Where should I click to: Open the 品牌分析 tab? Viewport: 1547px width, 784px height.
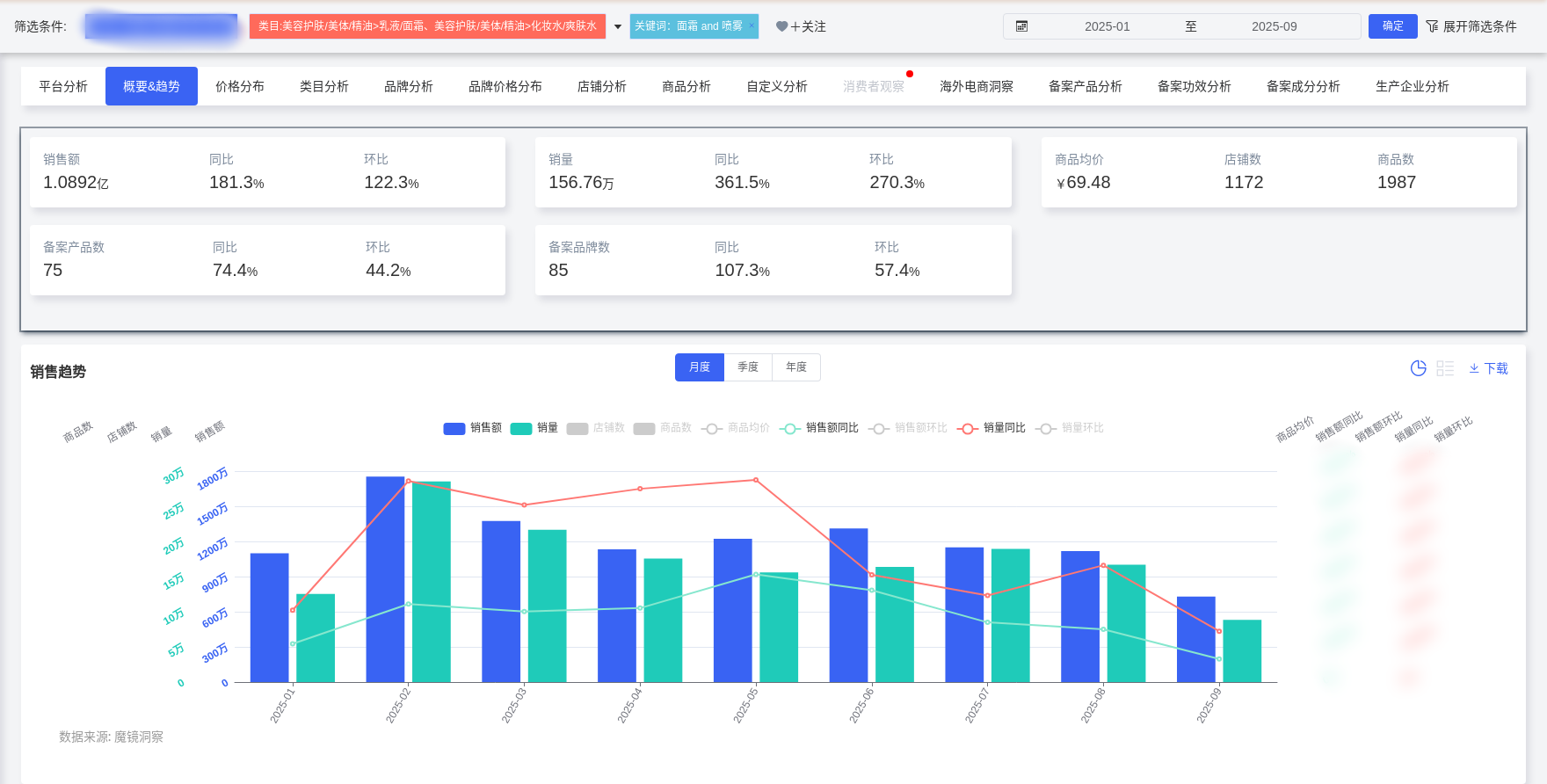pyautogui.click(x=408, y=86)
